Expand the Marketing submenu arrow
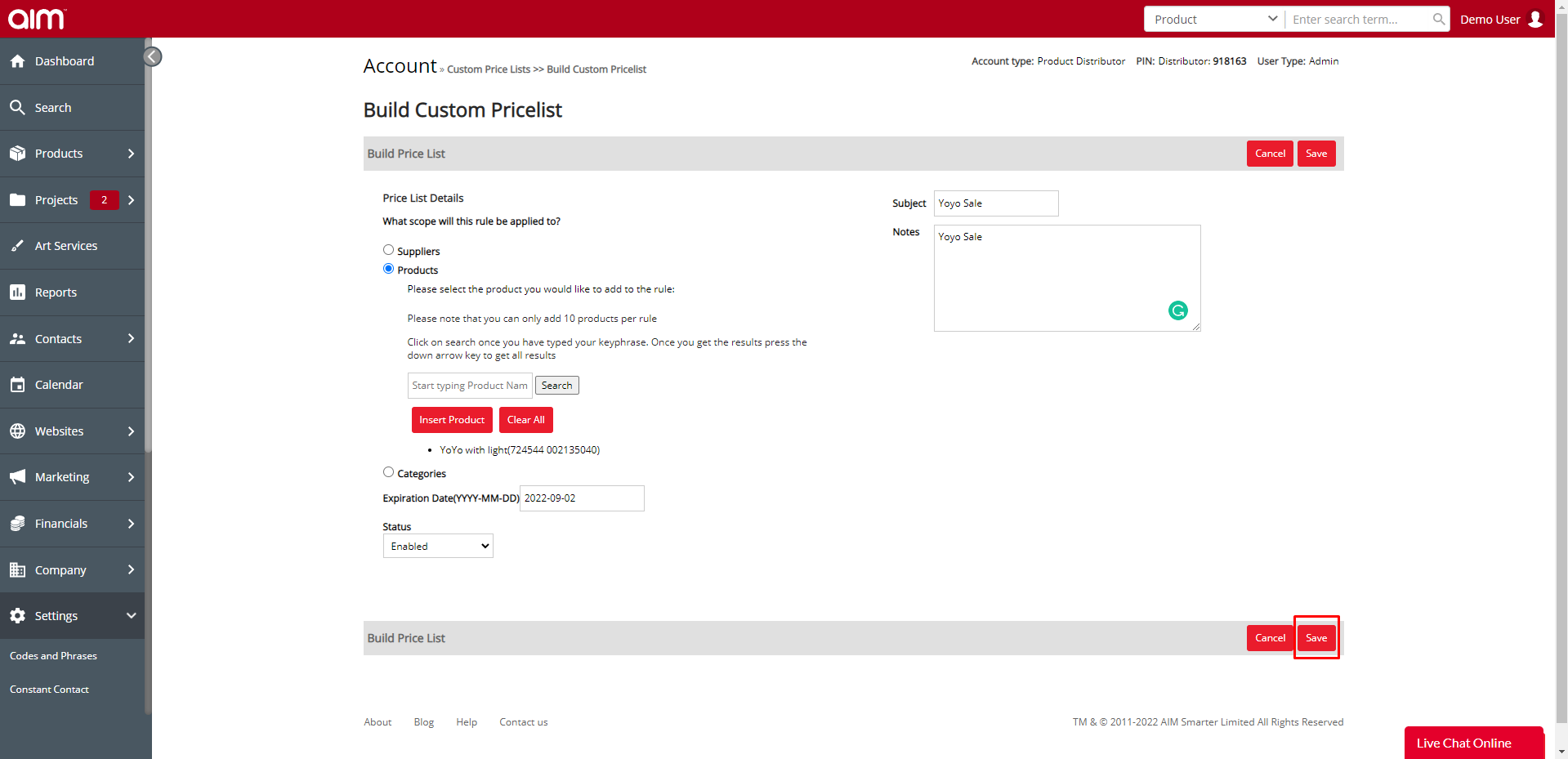This screenshot has width=1568, height=759. (x=131, y=477)
